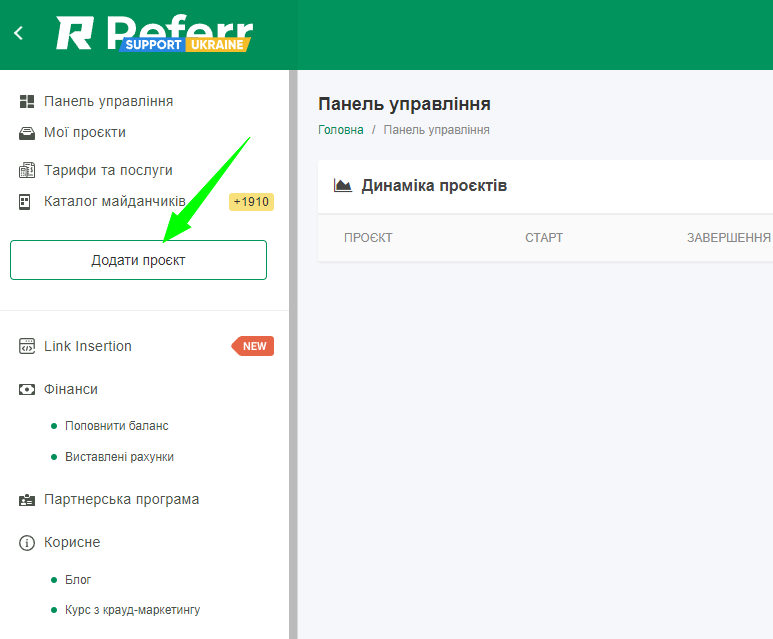Click the Корисне info icon
773x639 pixels.
pyautogui.click(x=27, y=543)
